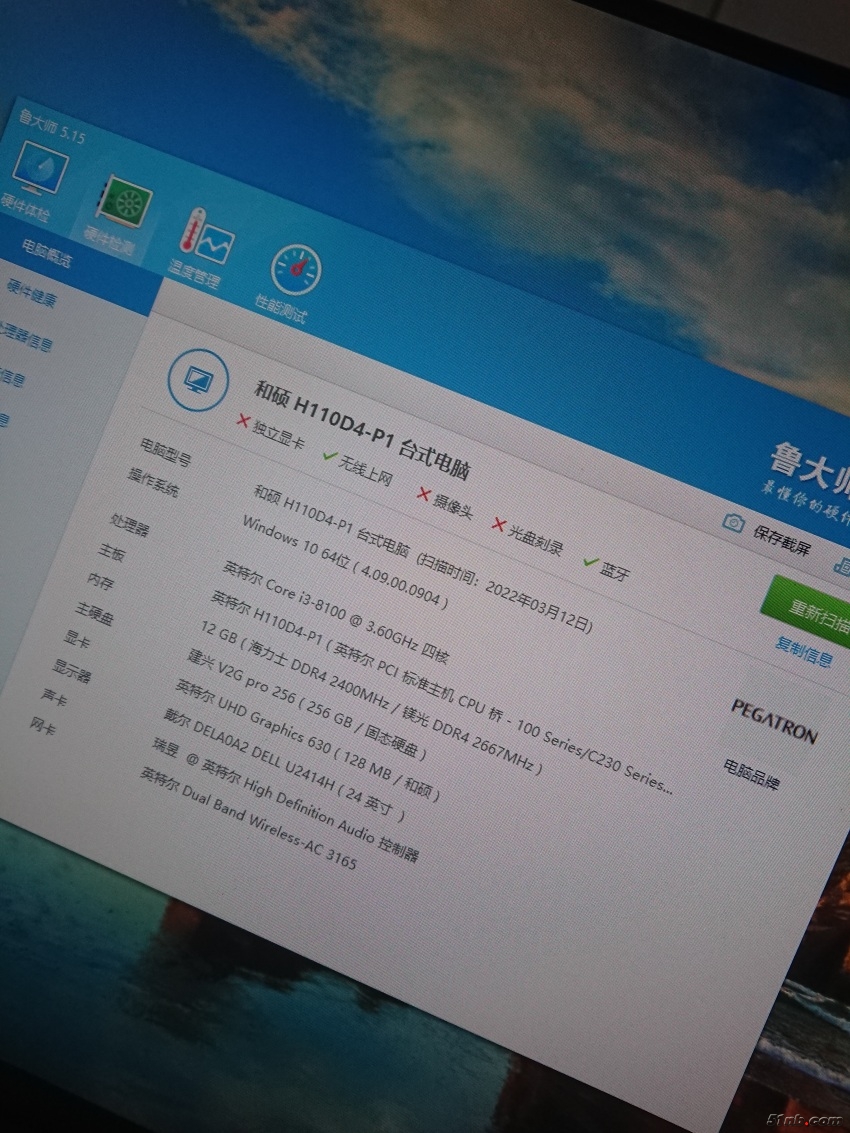Select 硬件健康 sidebar item

point(32,292)
